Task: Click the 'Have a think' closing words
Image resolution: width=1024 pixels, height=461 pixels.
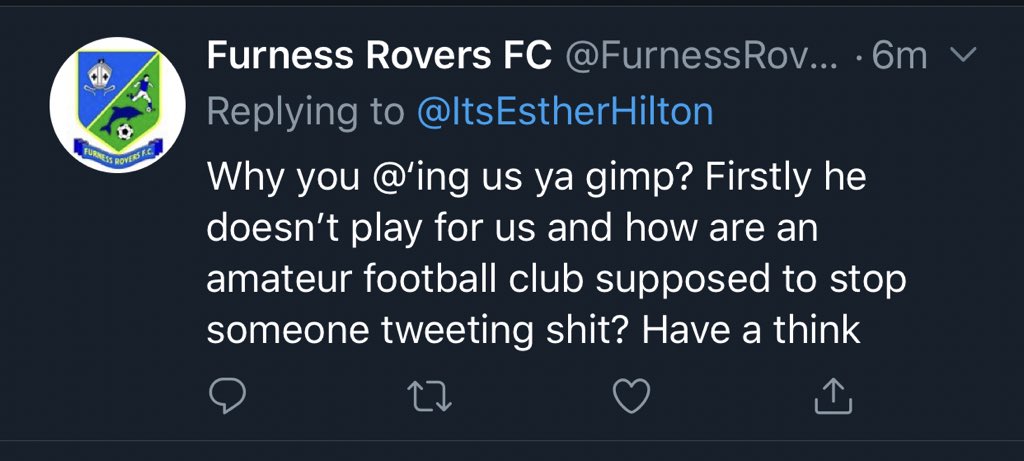Action: tap(752, 330)
